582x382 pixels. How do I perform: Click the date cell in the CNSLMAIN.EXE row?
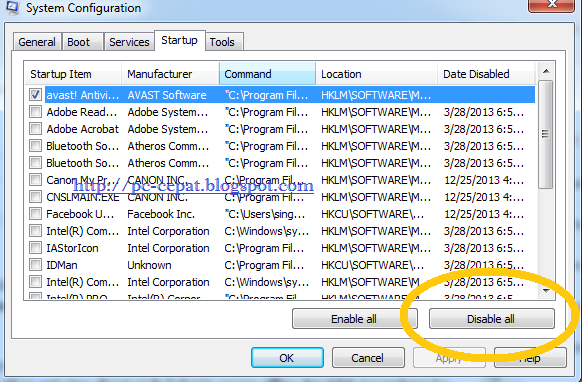point(484,197)
